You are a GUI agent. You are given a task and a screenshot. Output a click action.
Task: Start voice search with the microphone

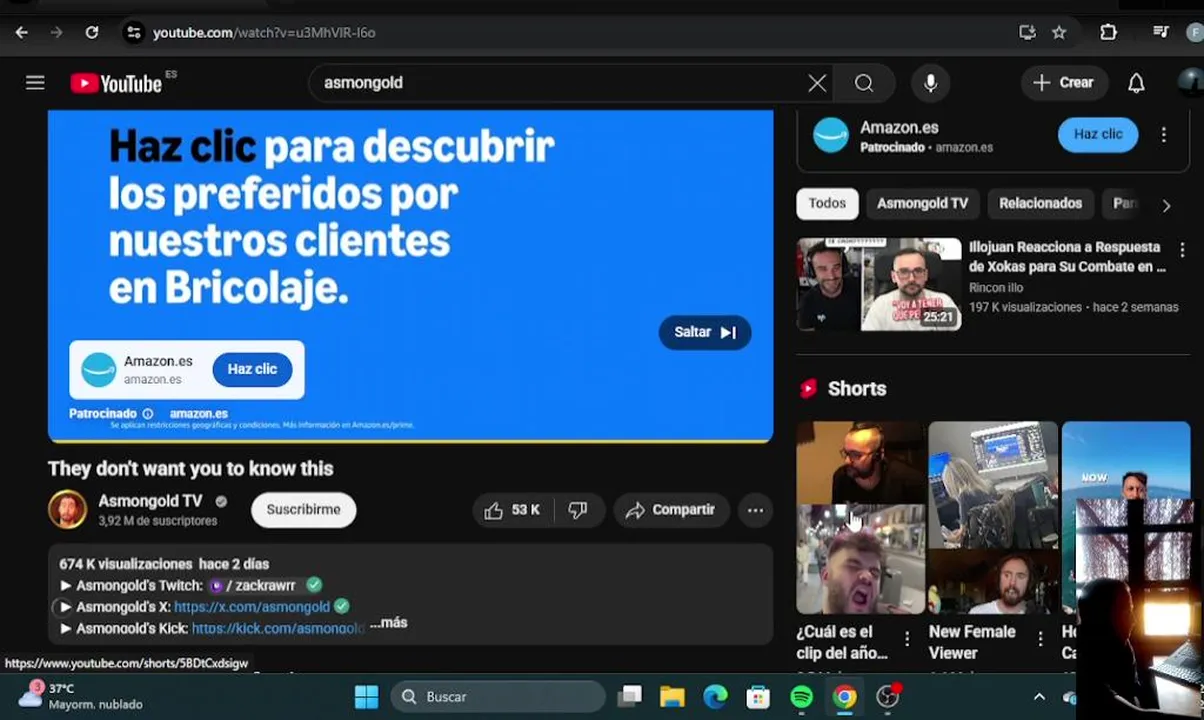point(931,83)
